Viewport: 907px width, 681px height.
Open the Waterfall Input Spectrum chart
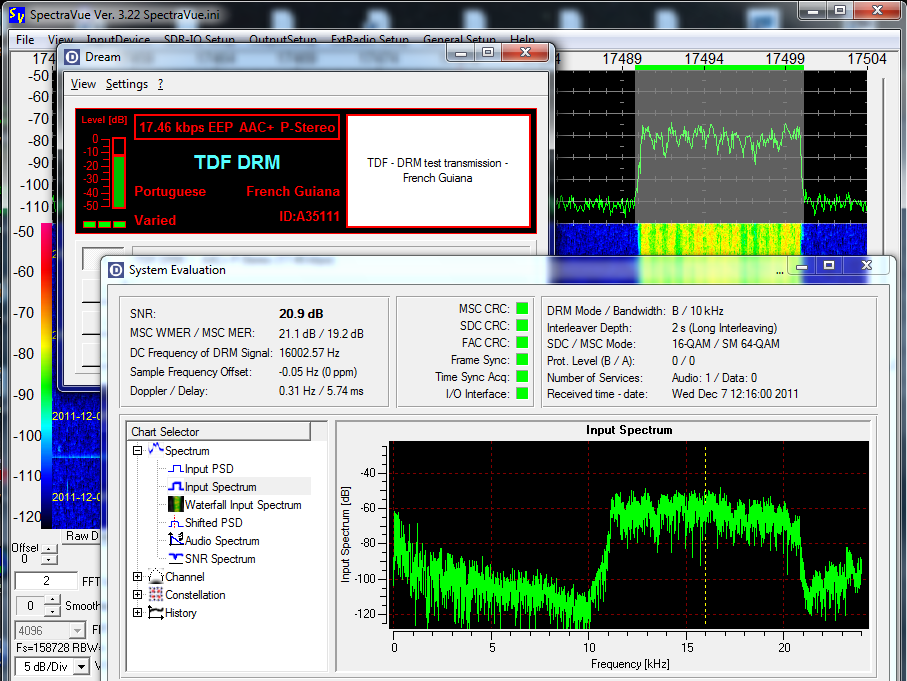pyautogui.click(x=242, y=505)
